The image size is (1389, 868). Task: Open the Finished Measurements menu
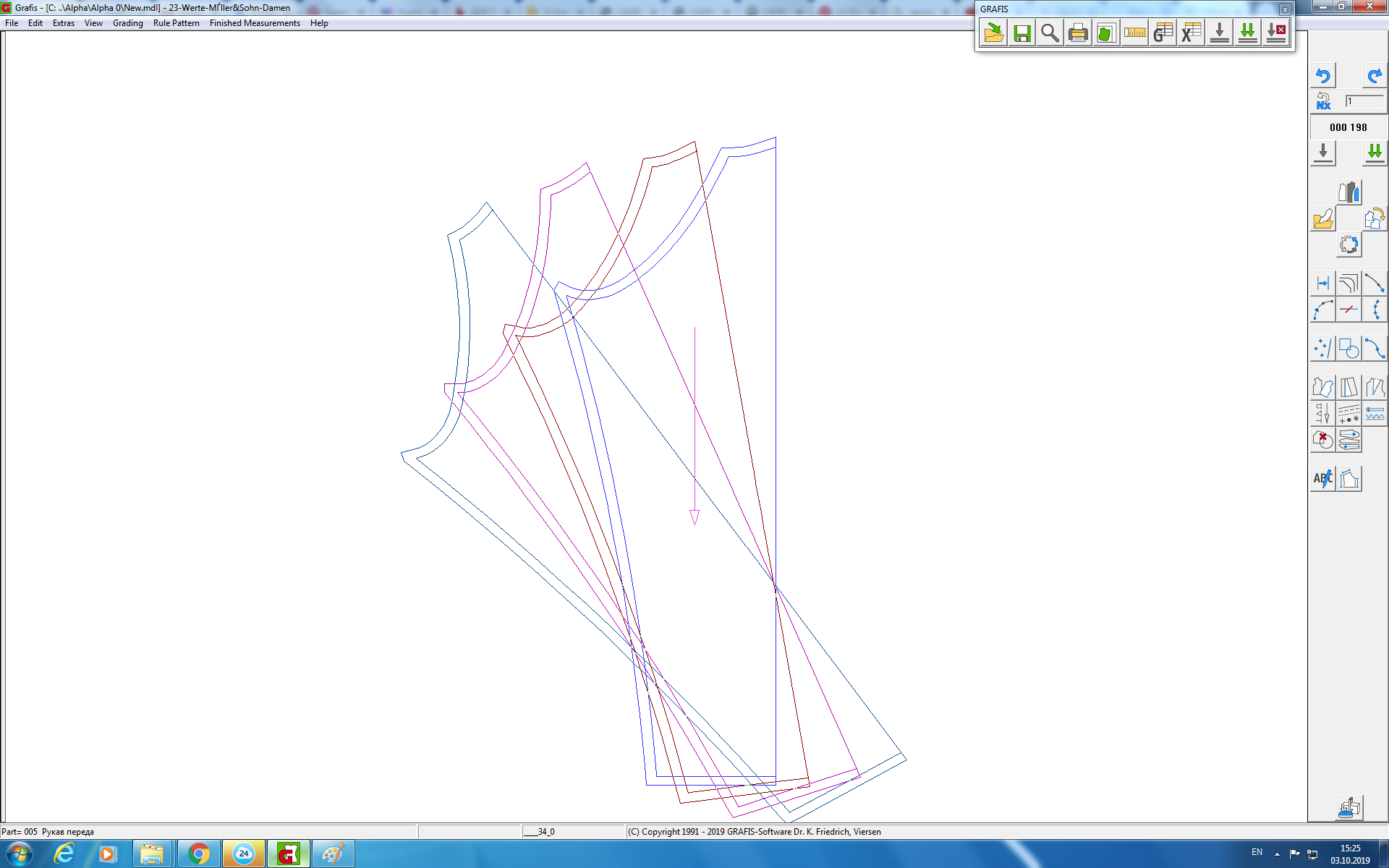[x=255, y=23]
